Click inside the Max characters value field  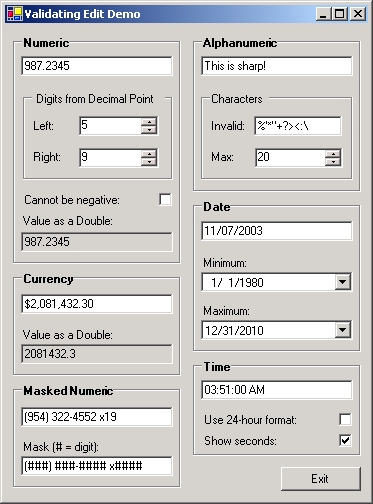click(x=290, y=158)
